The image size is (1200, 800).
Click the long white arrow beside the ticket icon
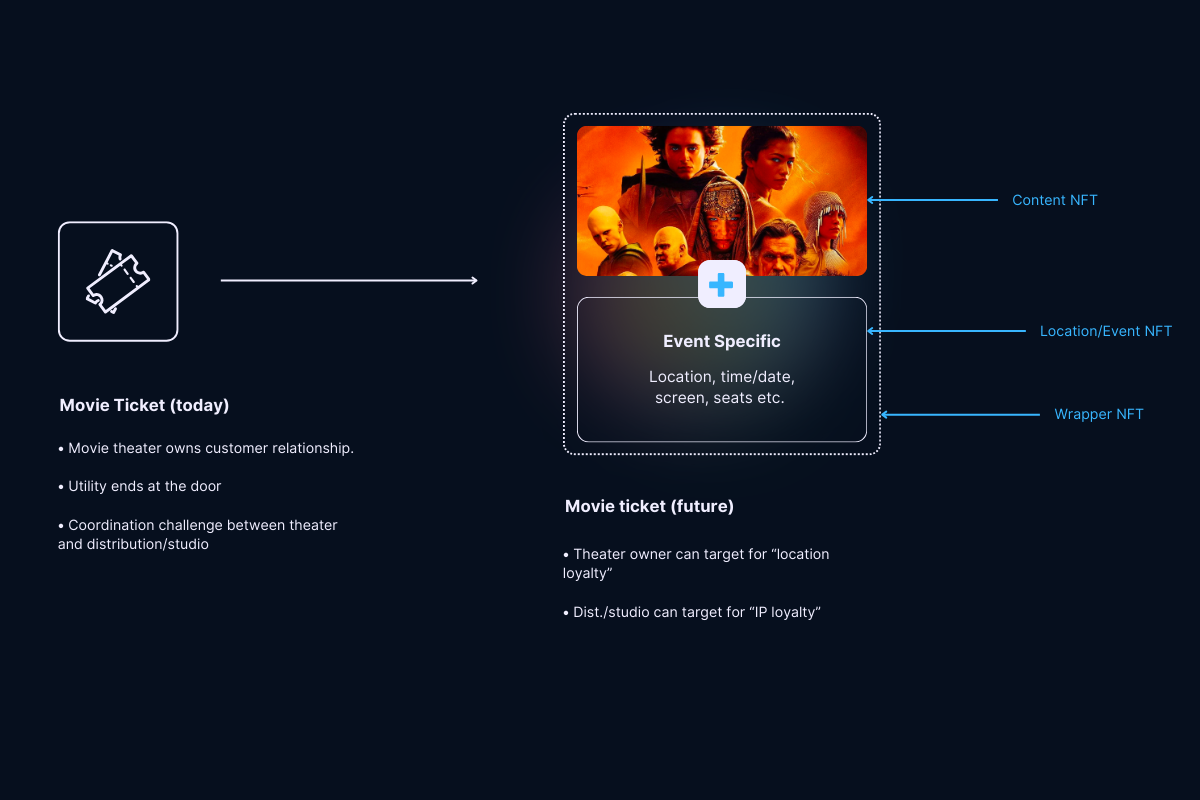pyautogui.click(x=349, y=281)
